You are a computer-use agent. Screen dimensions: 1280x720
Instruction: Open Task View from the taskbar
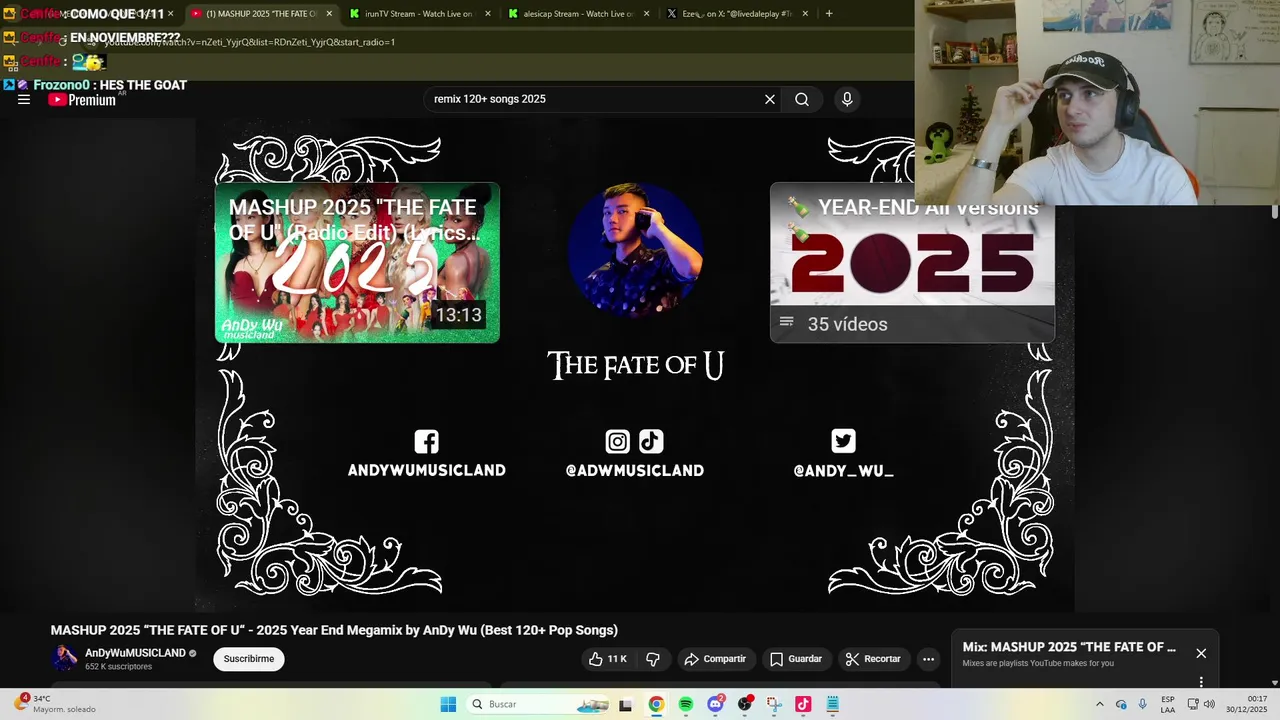click(625, 704)
